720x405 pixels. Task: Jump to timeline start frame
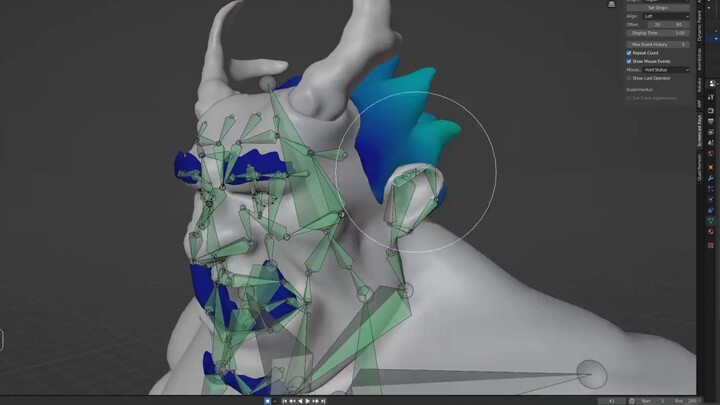coord(284,401)
